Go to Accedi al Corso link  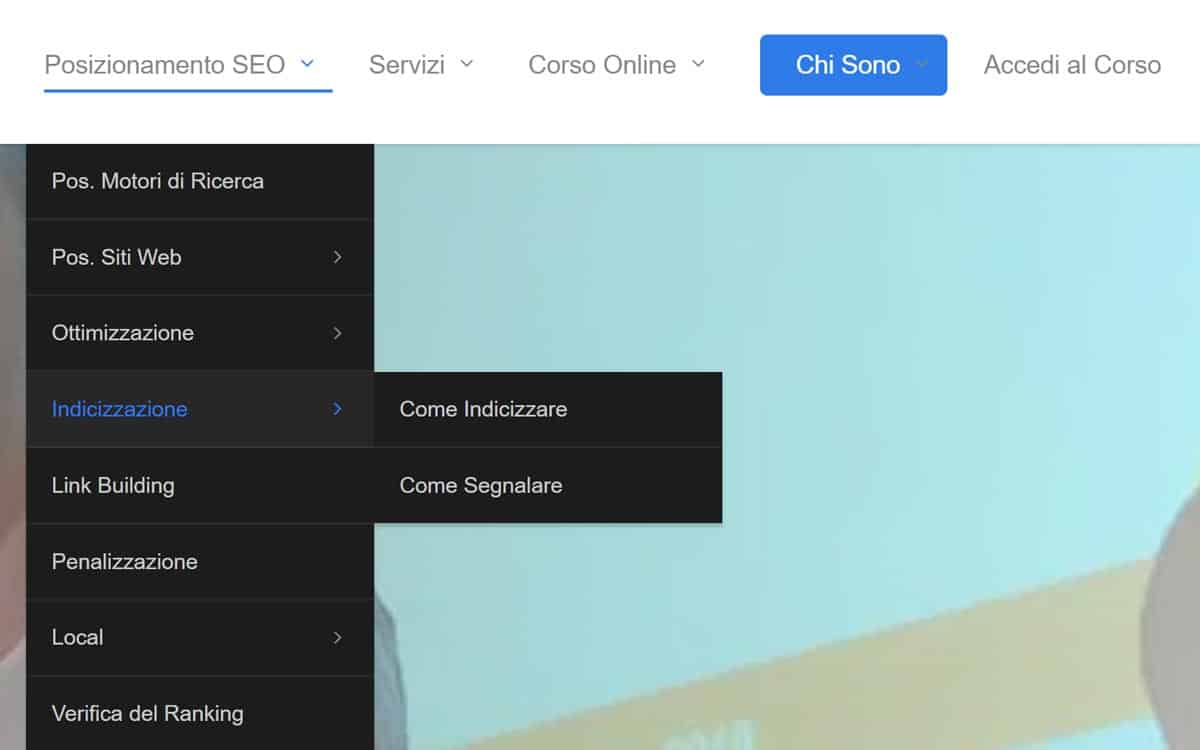pyautogui.click(x=1072, y=65)
